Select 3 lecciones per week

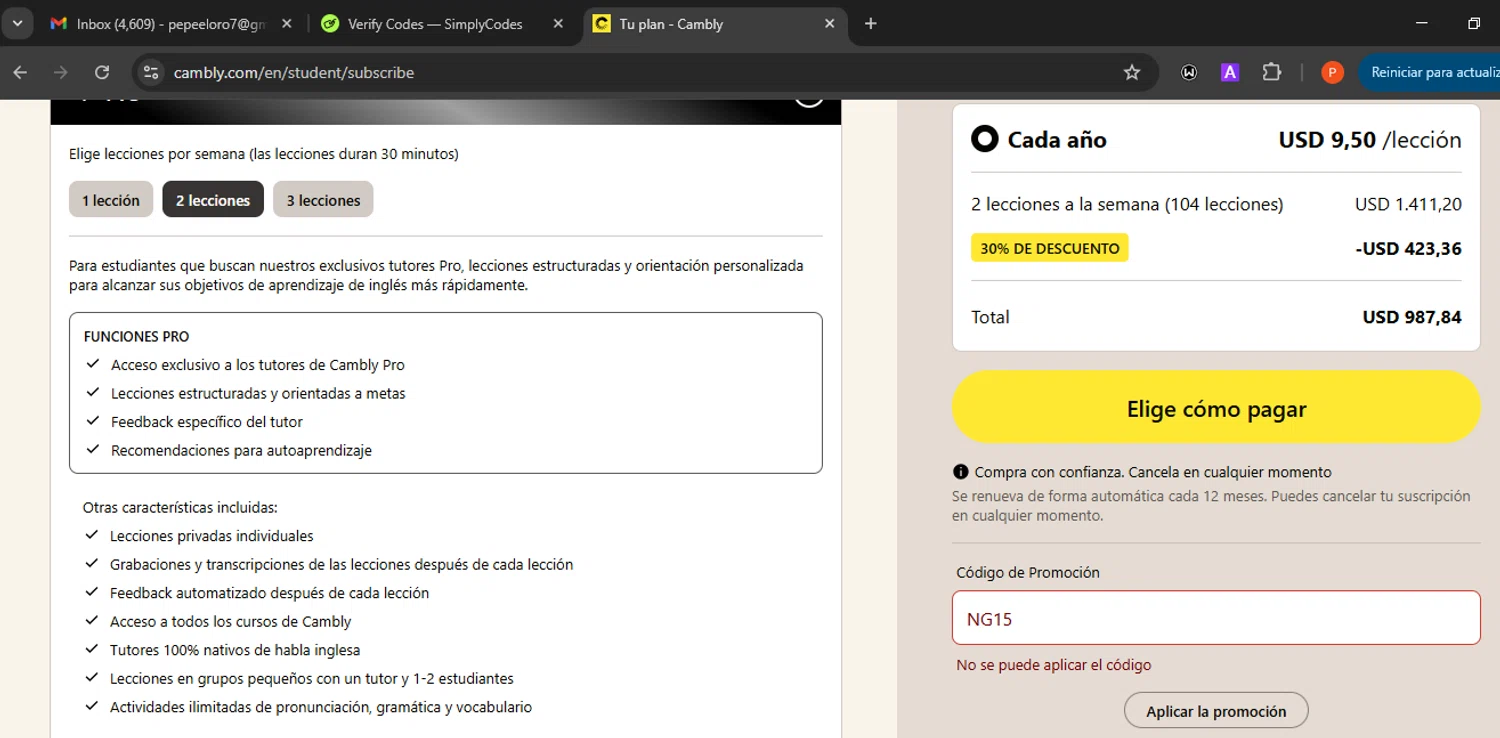click(323, 200)
